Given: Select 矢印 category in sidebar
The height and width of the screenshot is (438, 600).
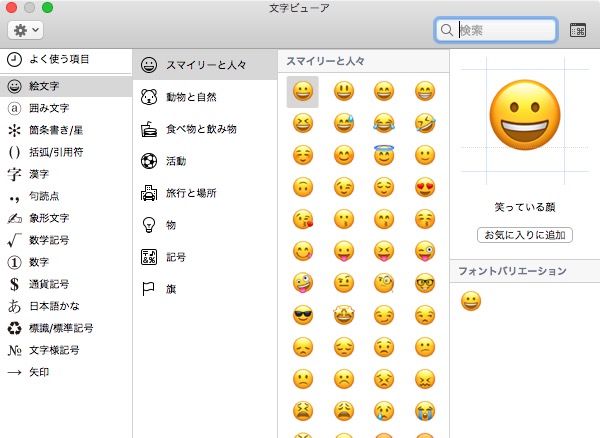Looking at the screenshot, I should 66,372.
